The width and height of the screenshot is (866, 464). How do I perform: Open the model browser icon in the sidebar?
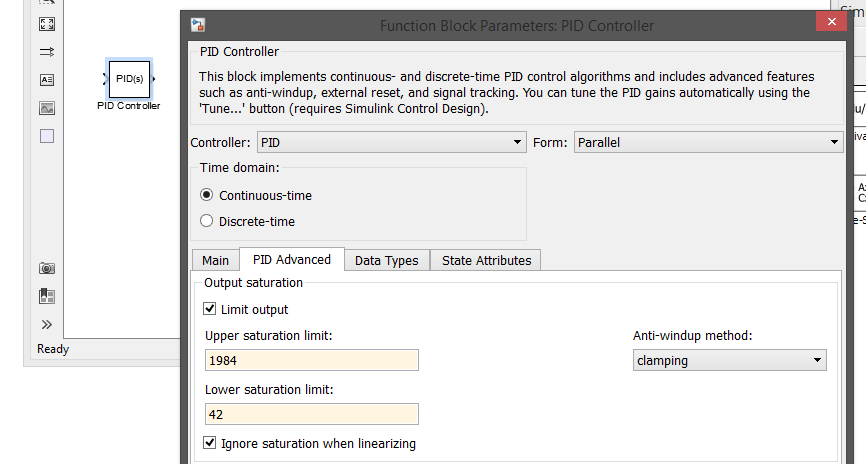(46, 295)
